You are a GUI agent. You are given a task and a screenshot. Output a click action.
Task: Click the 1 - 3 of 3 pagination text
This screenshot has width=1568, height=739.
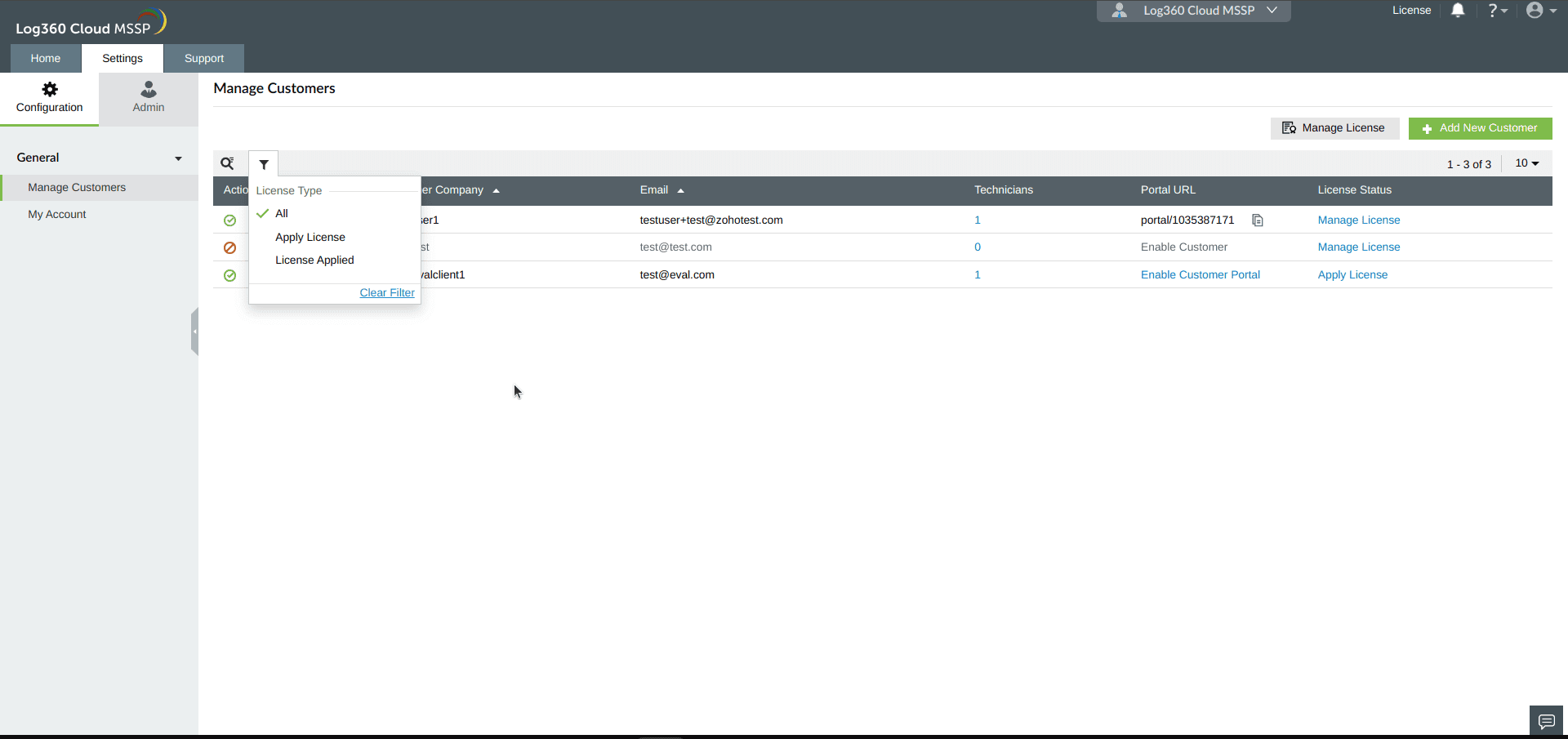(x=1469, y=164)
